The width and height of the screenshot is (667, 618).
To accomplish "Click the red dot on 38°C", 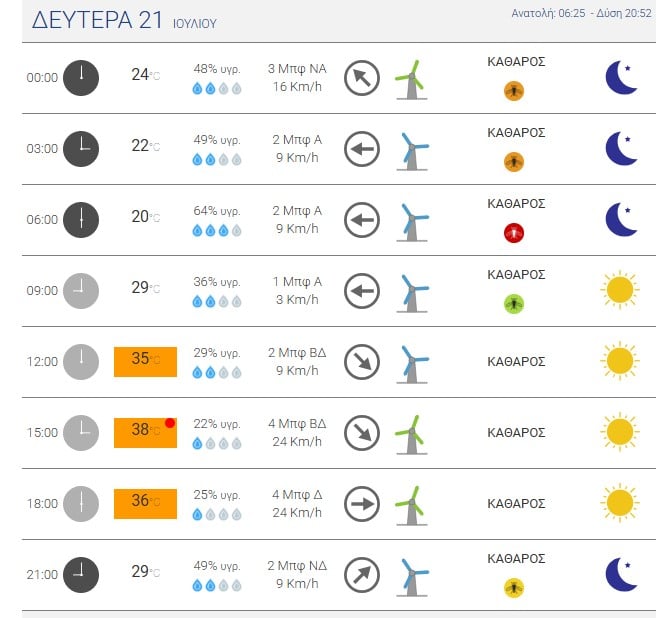I will click(170, 423).
